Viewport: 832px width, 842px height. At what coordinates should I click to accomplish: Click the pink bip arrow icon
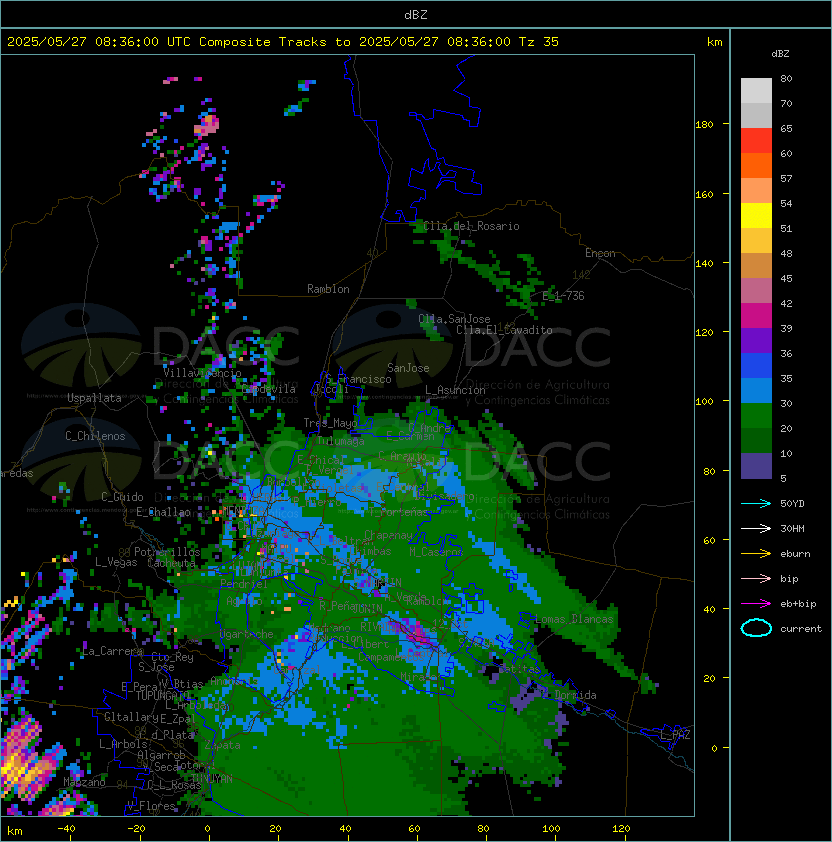coord(756,579)
